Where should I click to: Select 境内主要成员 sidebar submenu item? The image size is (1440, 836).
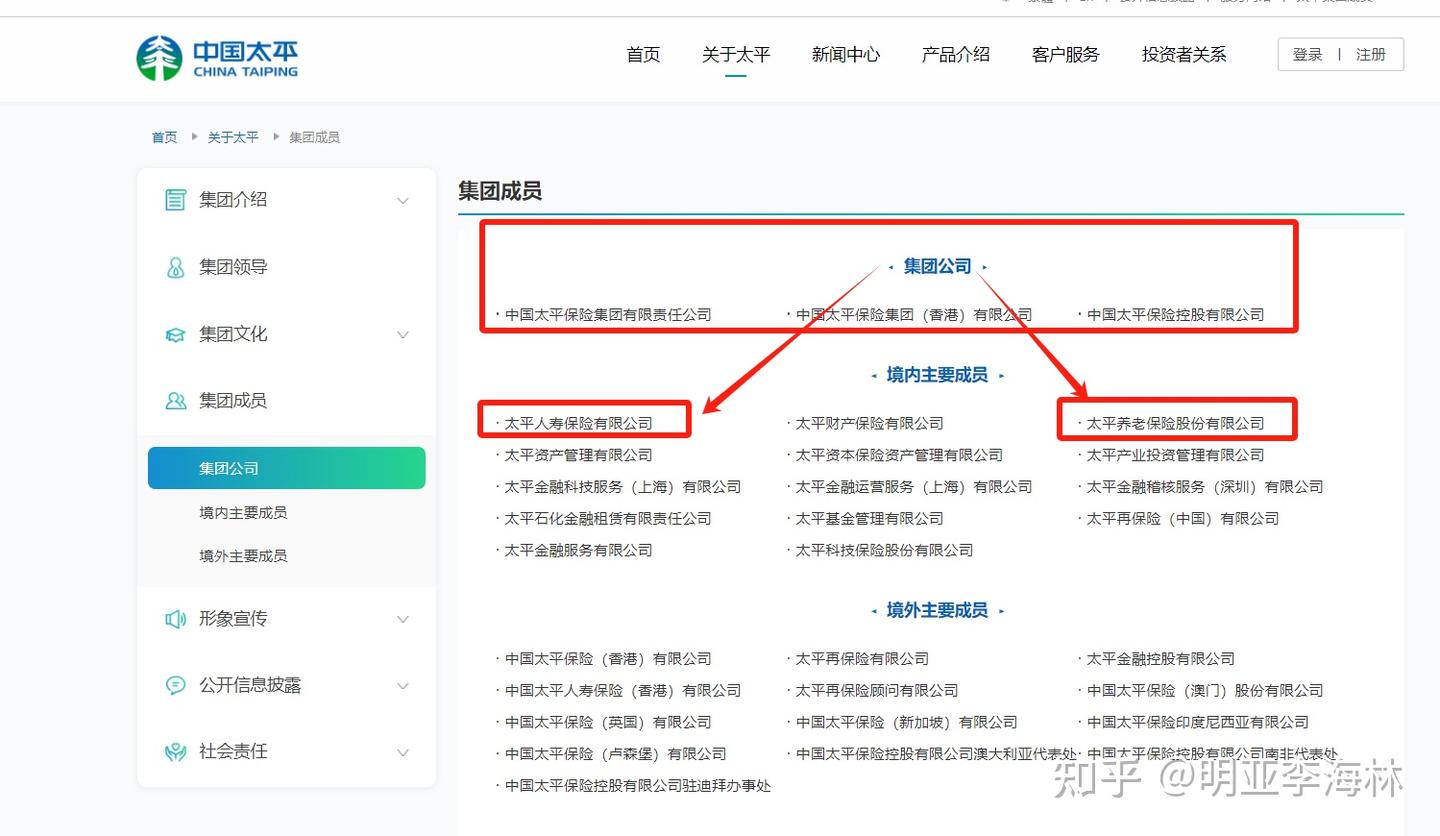coord(243,512)
